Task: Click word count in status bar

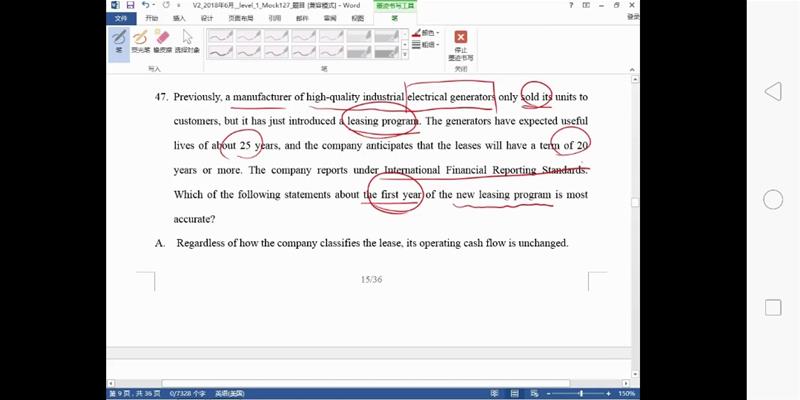Action: coord(188,394)
